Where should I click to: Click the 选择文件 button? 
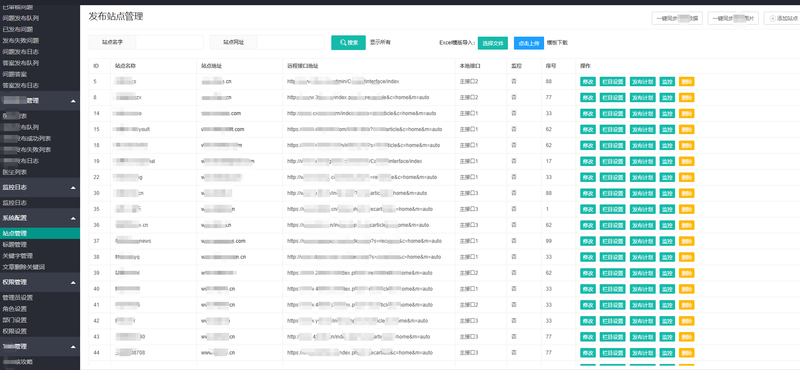493,43
